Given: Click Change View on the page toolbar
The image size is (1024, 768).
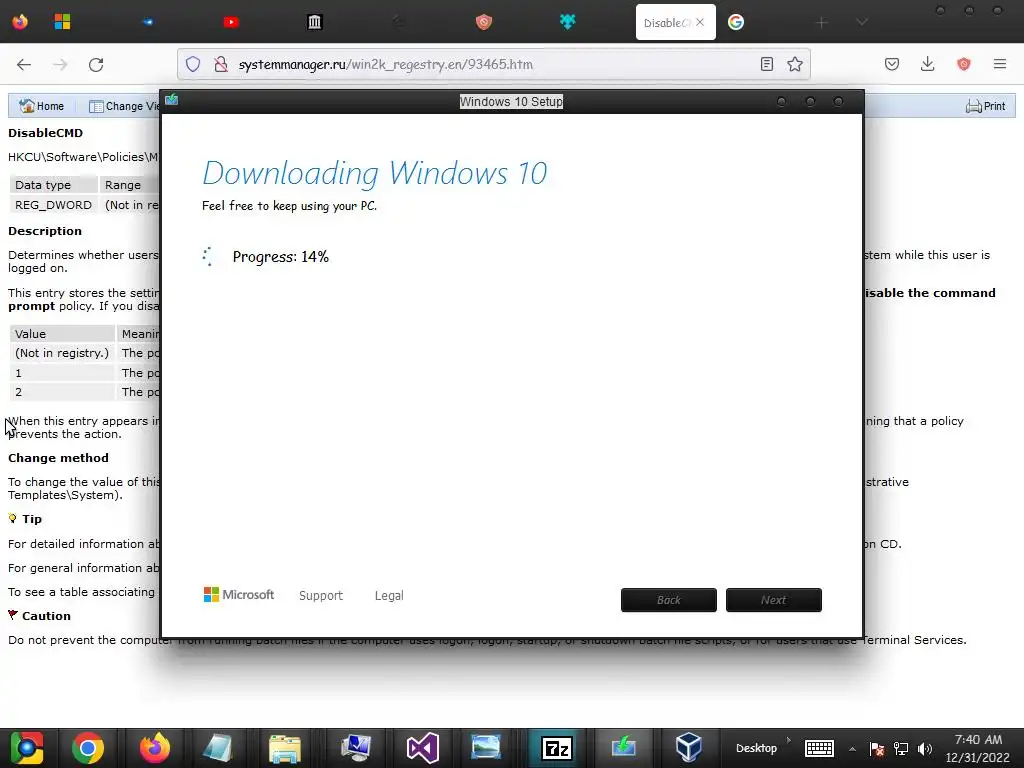Looking at the screenshot, I should tap(124, 106).
